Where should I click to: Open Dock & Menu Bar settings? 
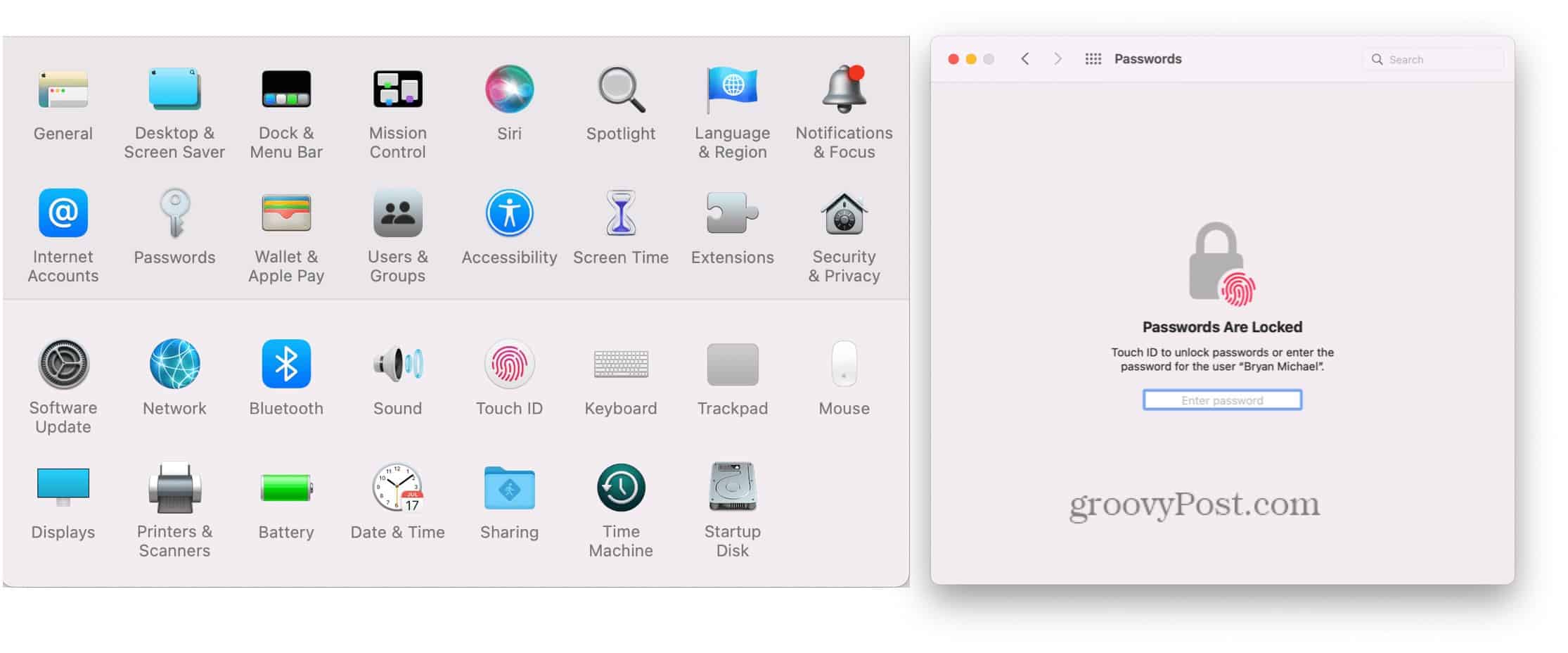[x=286, y=89]
